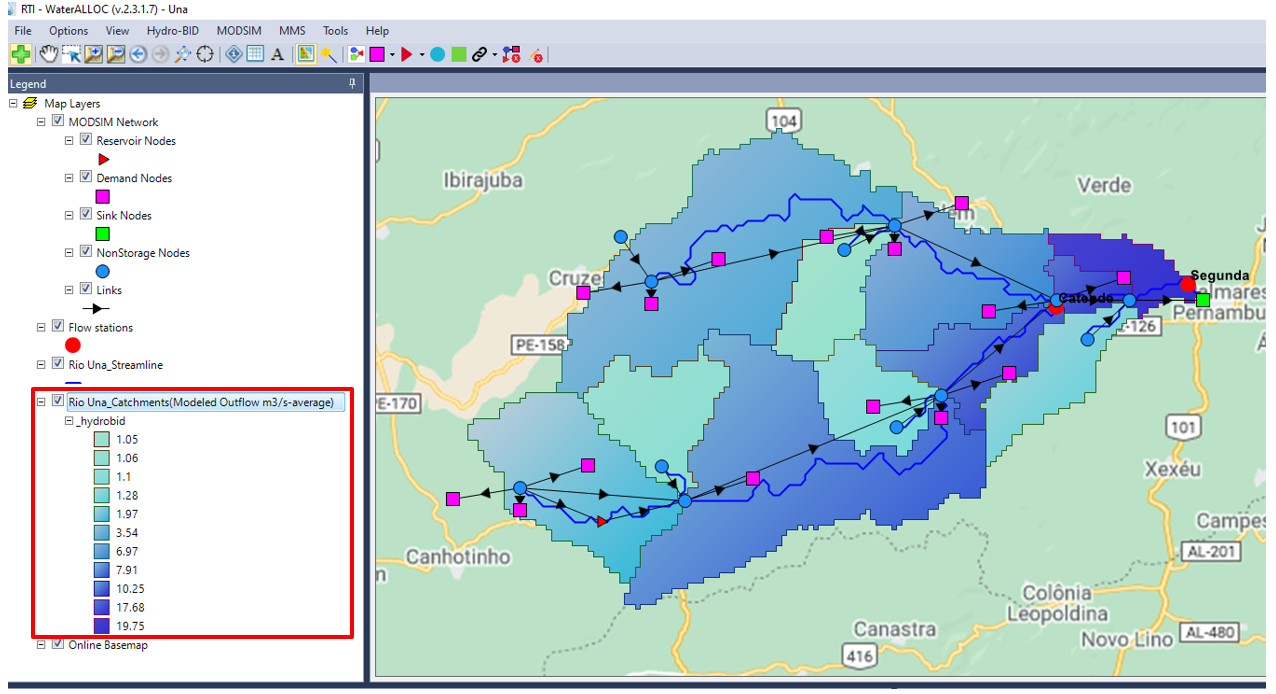This screenshot has height=694, width=1276.
Task: Select the Identify feature tool
Action: coord(233,54)
